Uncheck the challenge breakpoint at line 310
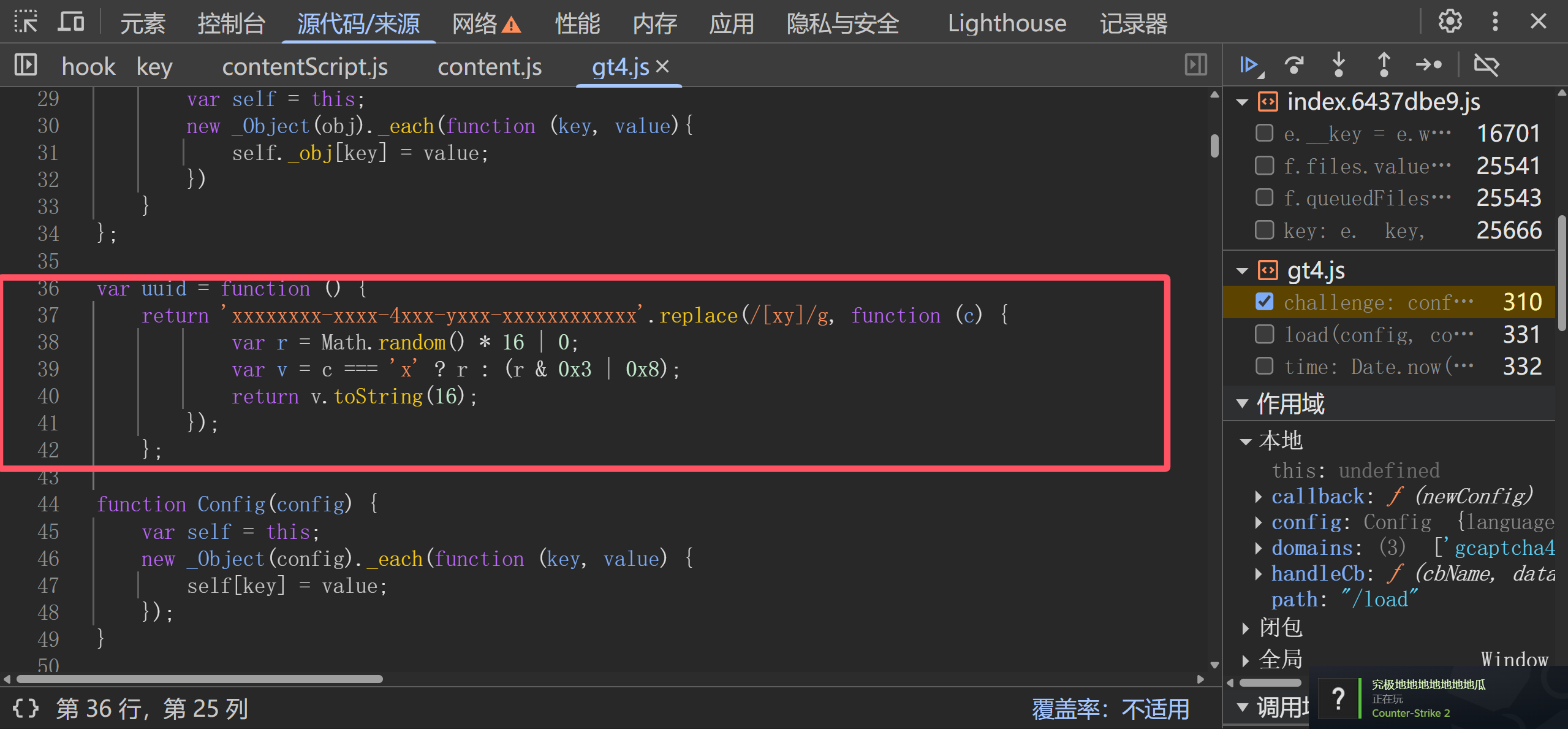The image size is (1568, 729). tap(1264, 302)
